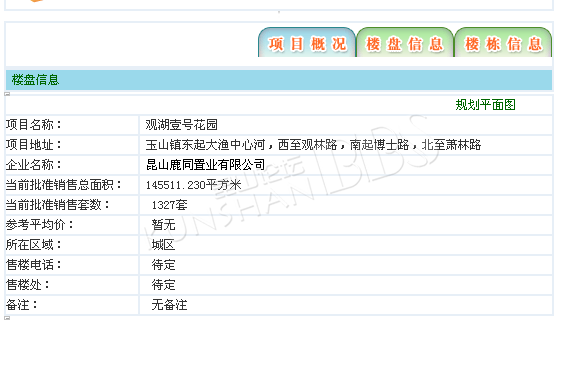This screenshot has height=365, width=580.
Task: Open the 项目概况 tab
Action: (307, 43)
